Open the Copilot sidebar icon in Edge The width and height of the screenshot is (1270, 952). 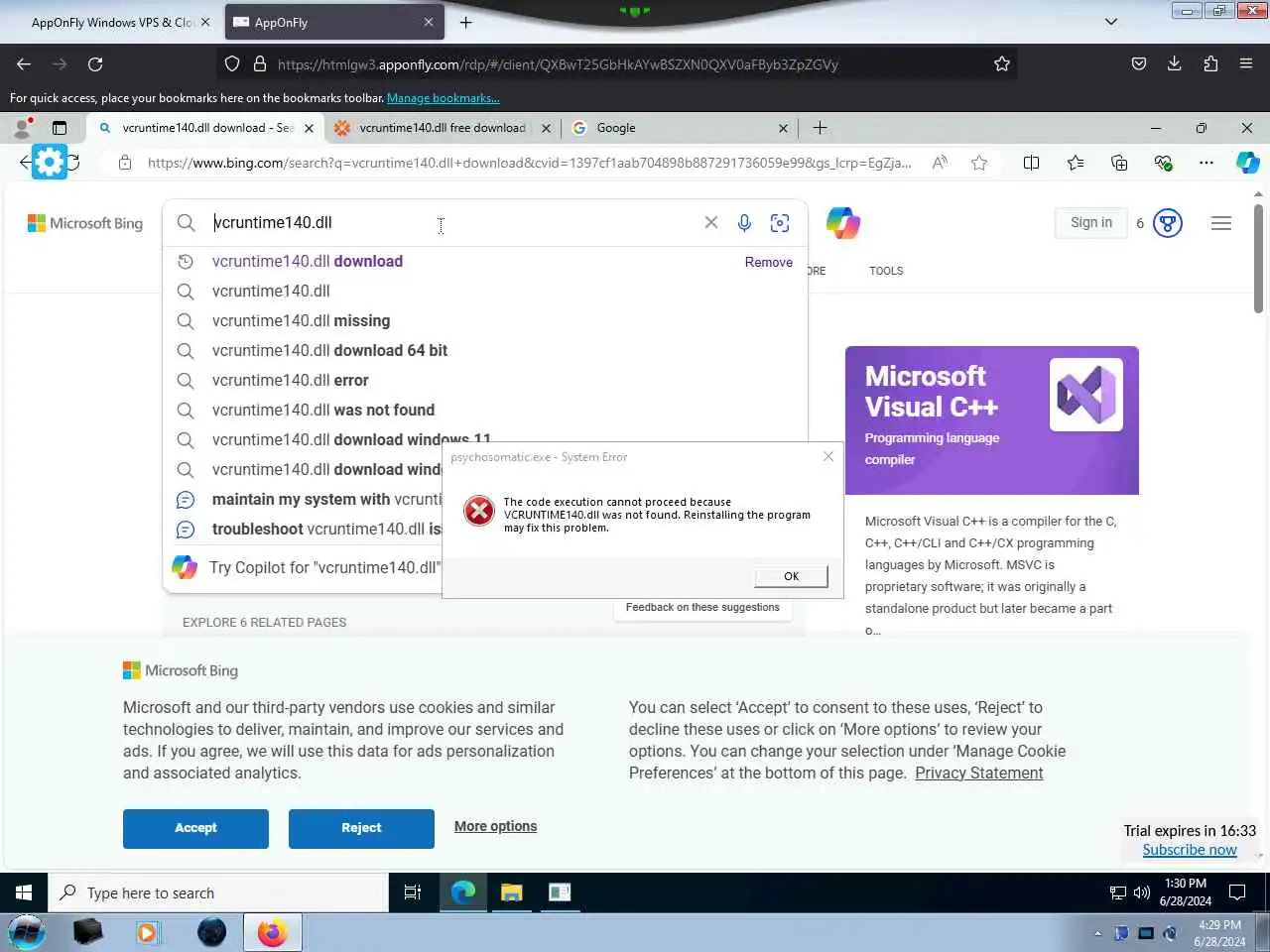1248,163
